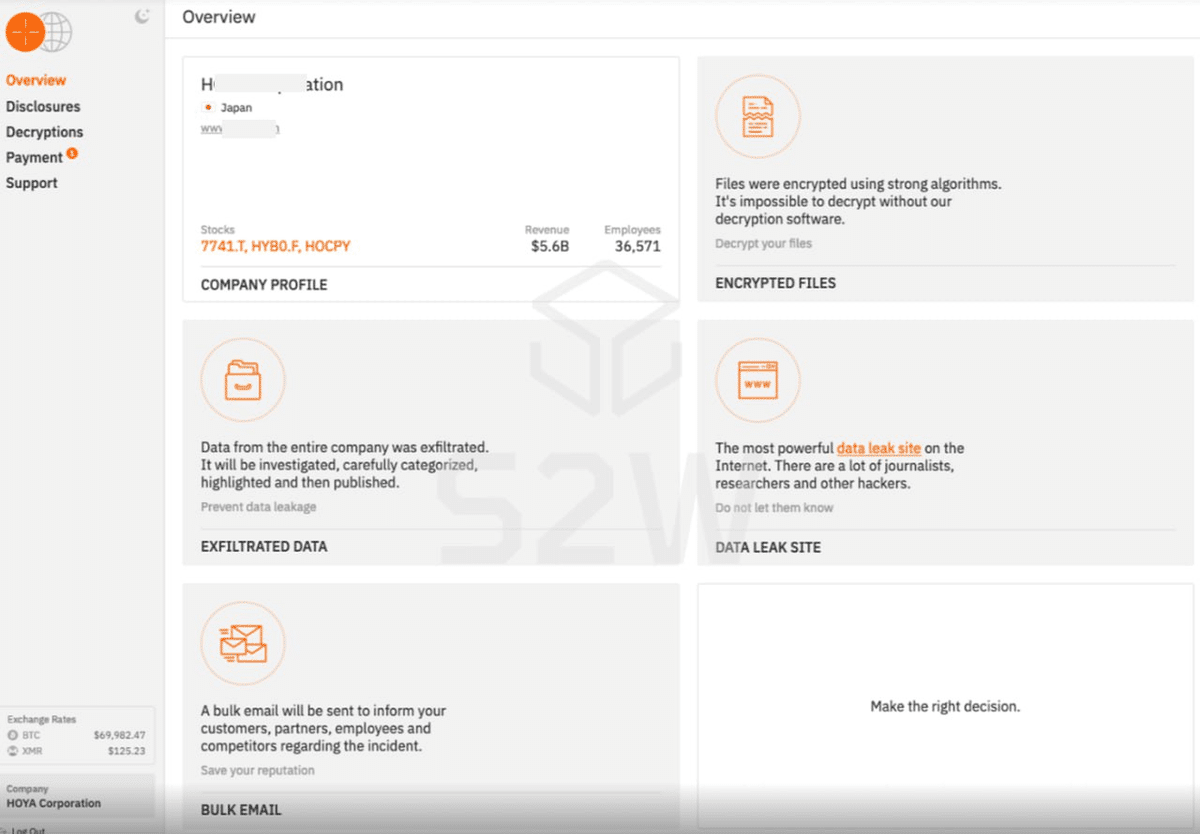Toggle dark mode with the moon icon
This screenshot has height=834, width=1200.
point(142,15)
